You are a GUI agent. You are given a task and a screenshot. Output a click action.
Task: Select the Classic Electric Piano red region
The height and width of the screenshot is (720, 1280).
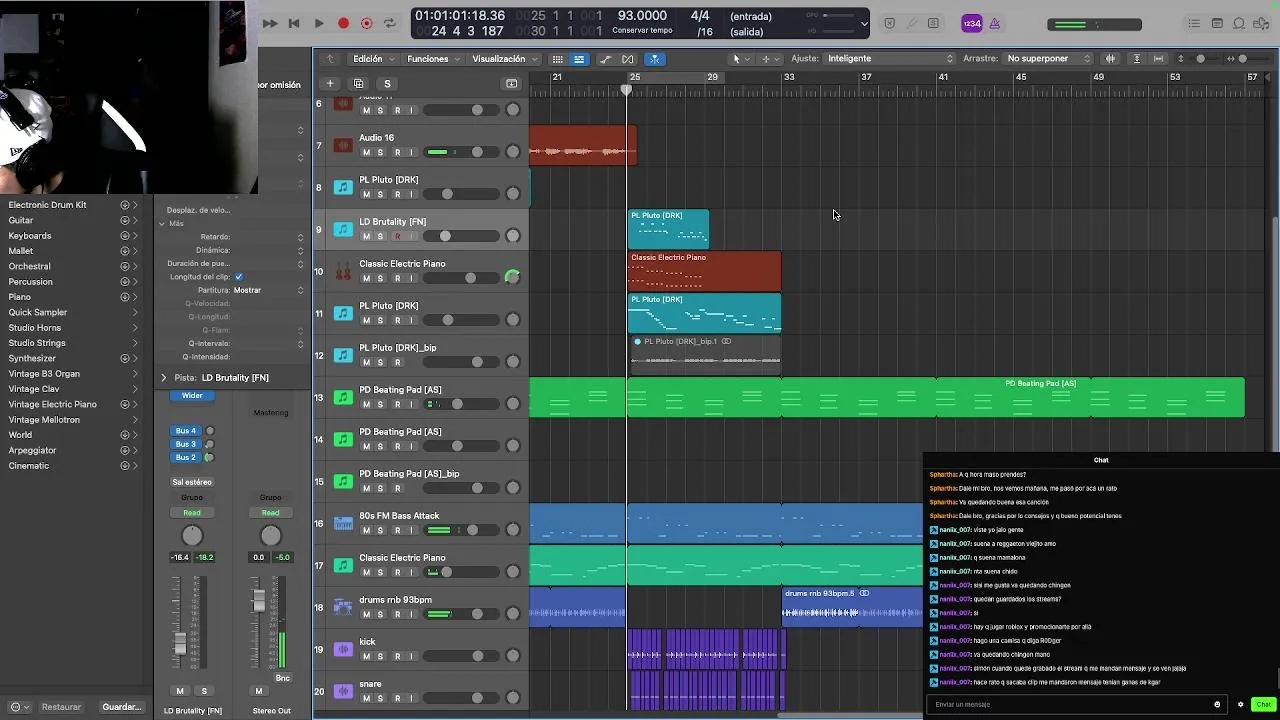(x=704, y=272)
